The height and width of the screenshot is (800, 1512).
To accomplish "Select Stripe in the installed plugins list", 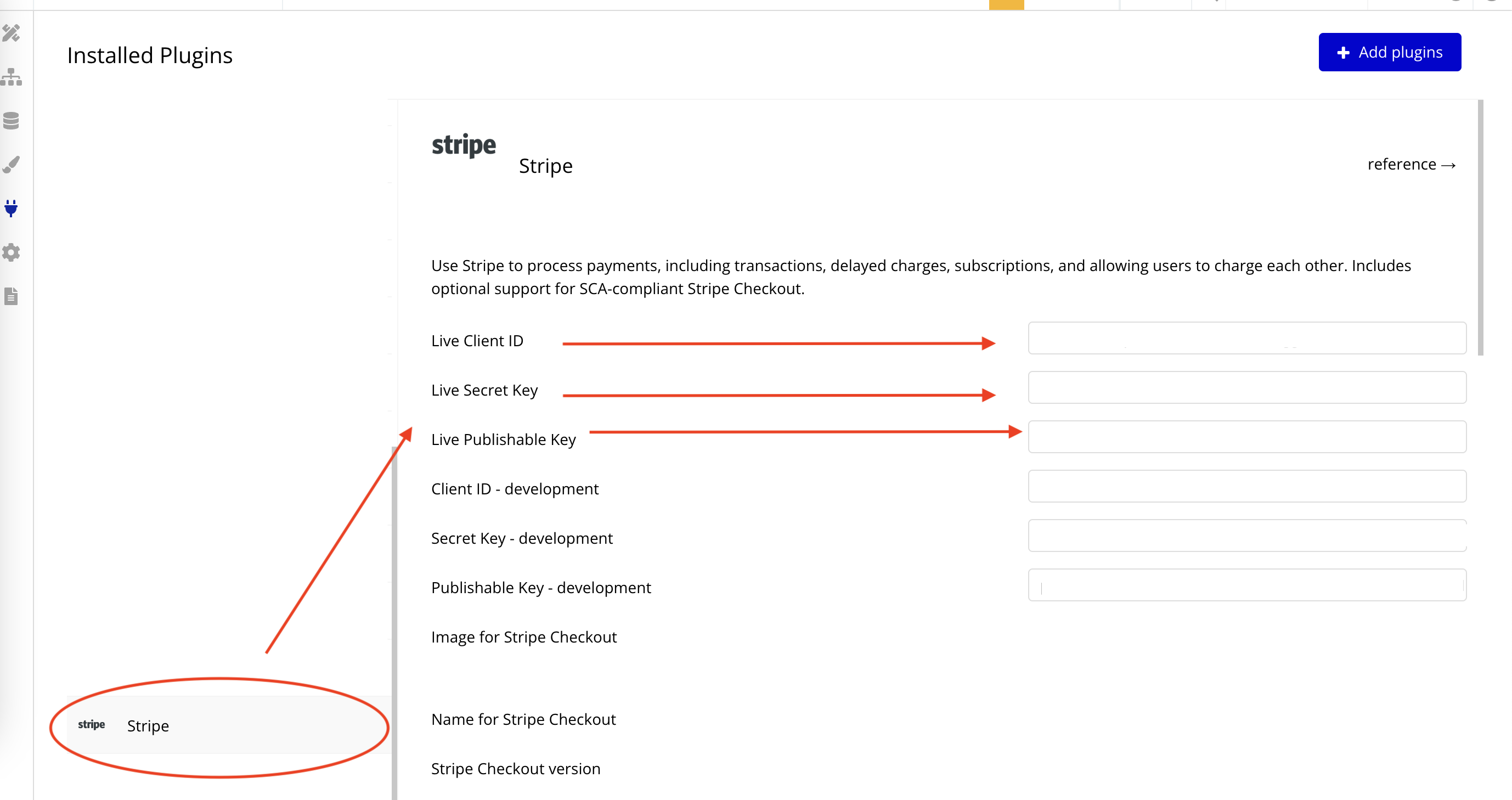I will [148, 726].
